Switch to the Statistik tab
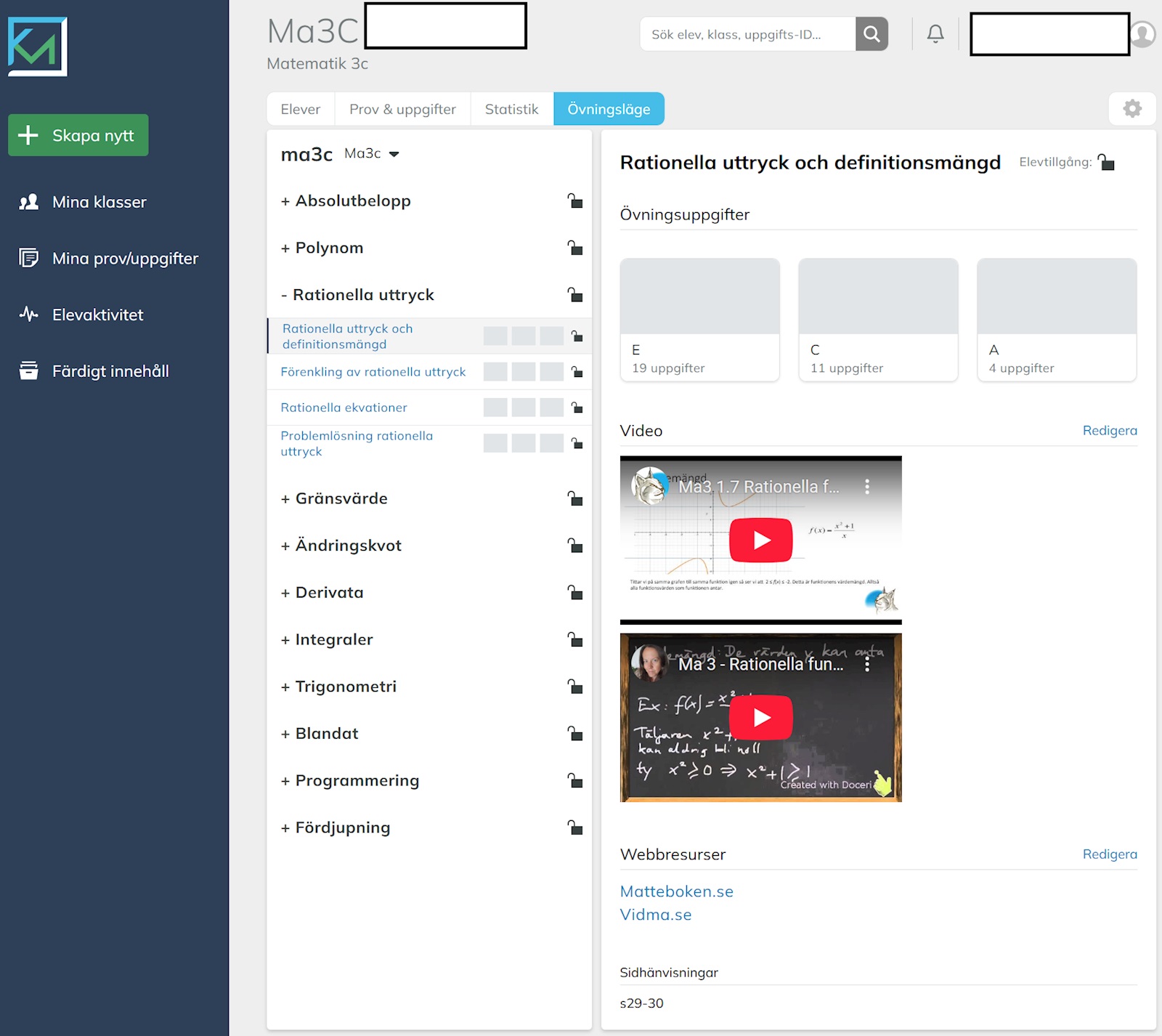 [x=511, y=109]
